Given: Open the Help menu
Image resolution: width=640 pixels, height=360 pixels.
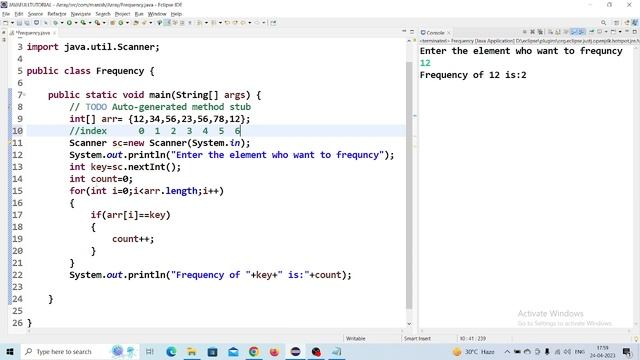Looking at the screenshot, I should (x=176, y=14).
